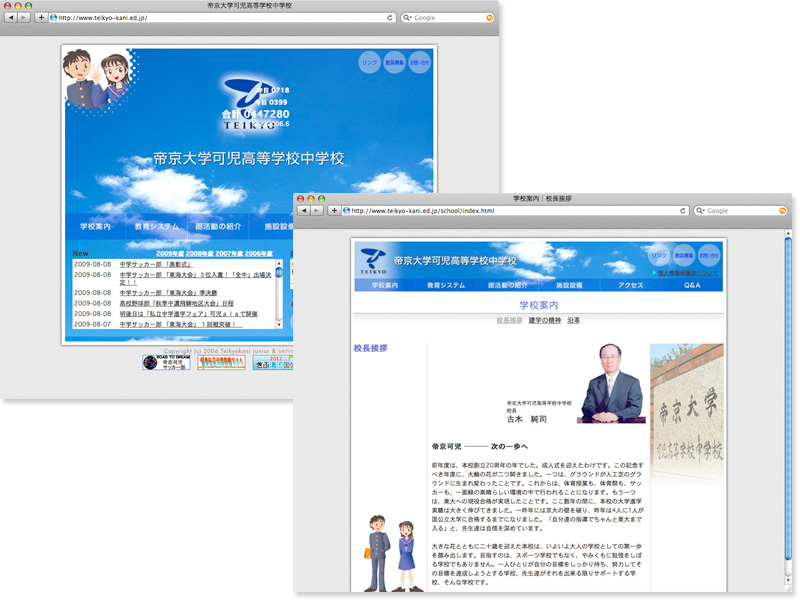Click the round リンク button on the home page
This screenshot has width=800, height=600.
pos(369,62)
